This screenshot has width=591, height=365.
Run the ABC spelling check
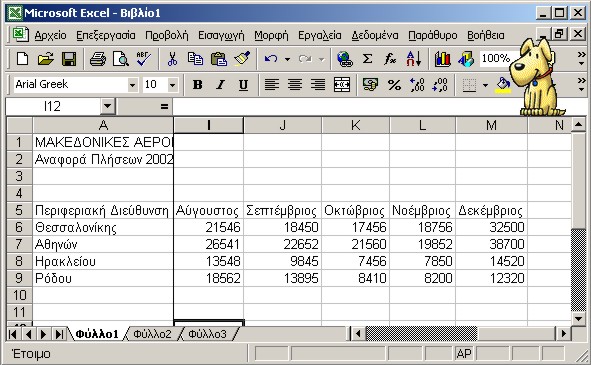click(x=144, y=59)
